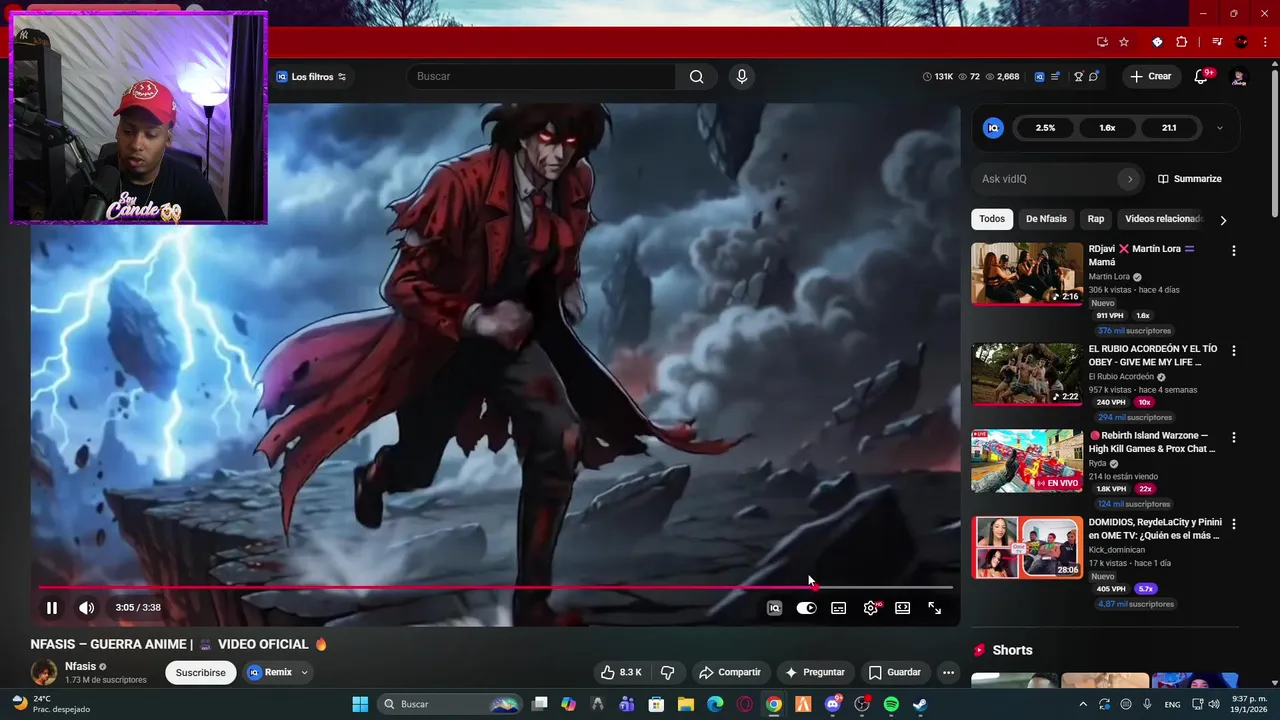The height and width of the screenshot is (720, 1280).
Task: Click the Suscribirse button
Action: click(x=201, y=672)
